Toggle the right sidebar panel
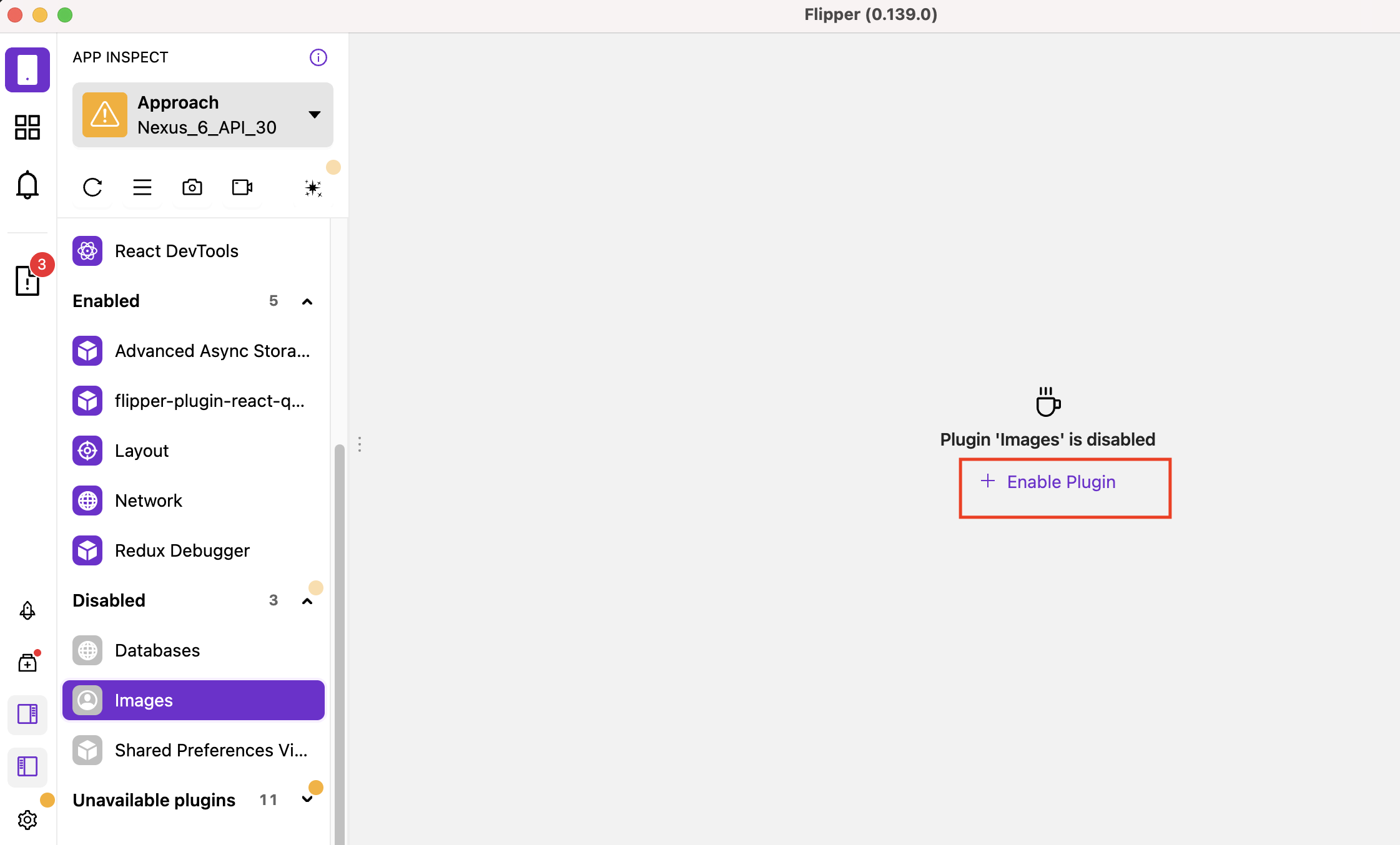The height and width of the screenshot is (845, 1400). pos(27,714)
